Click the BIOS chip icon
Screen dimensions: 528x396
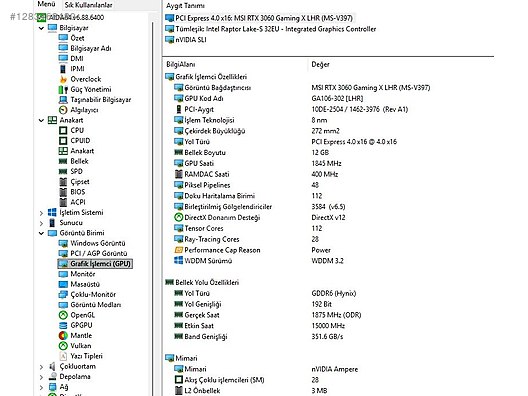coord(63,192)
